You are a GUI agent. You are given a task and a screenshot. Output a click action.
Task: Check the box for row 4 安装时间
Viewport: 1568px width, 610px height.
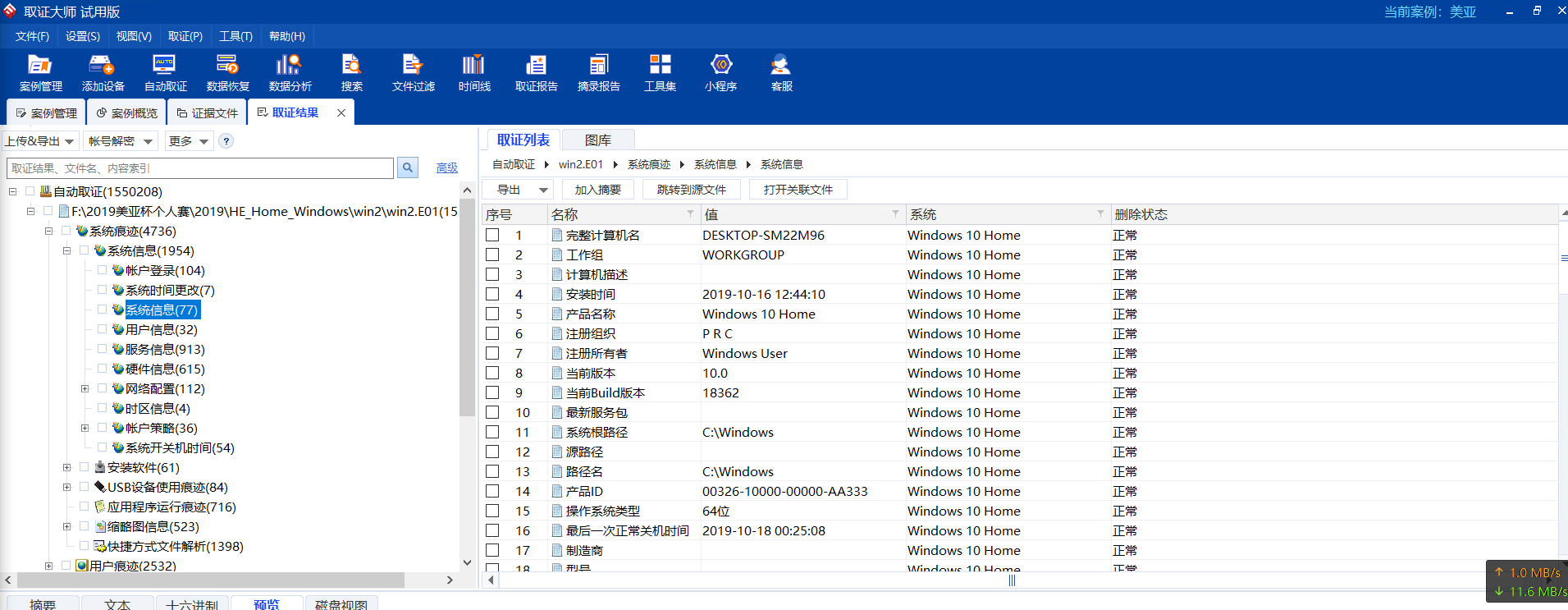click(492, 294)
